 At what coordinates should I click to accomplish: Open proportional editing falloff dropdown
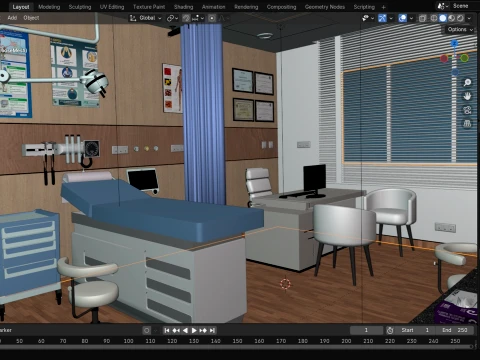(x=223, y=18)
